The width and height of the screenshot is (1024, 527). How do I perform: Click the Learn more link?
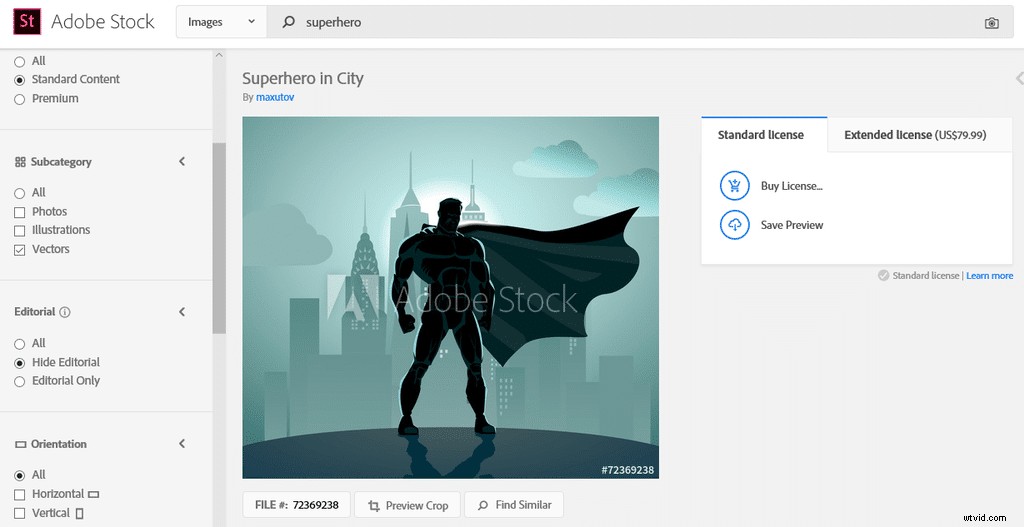(x=989, y=276)
